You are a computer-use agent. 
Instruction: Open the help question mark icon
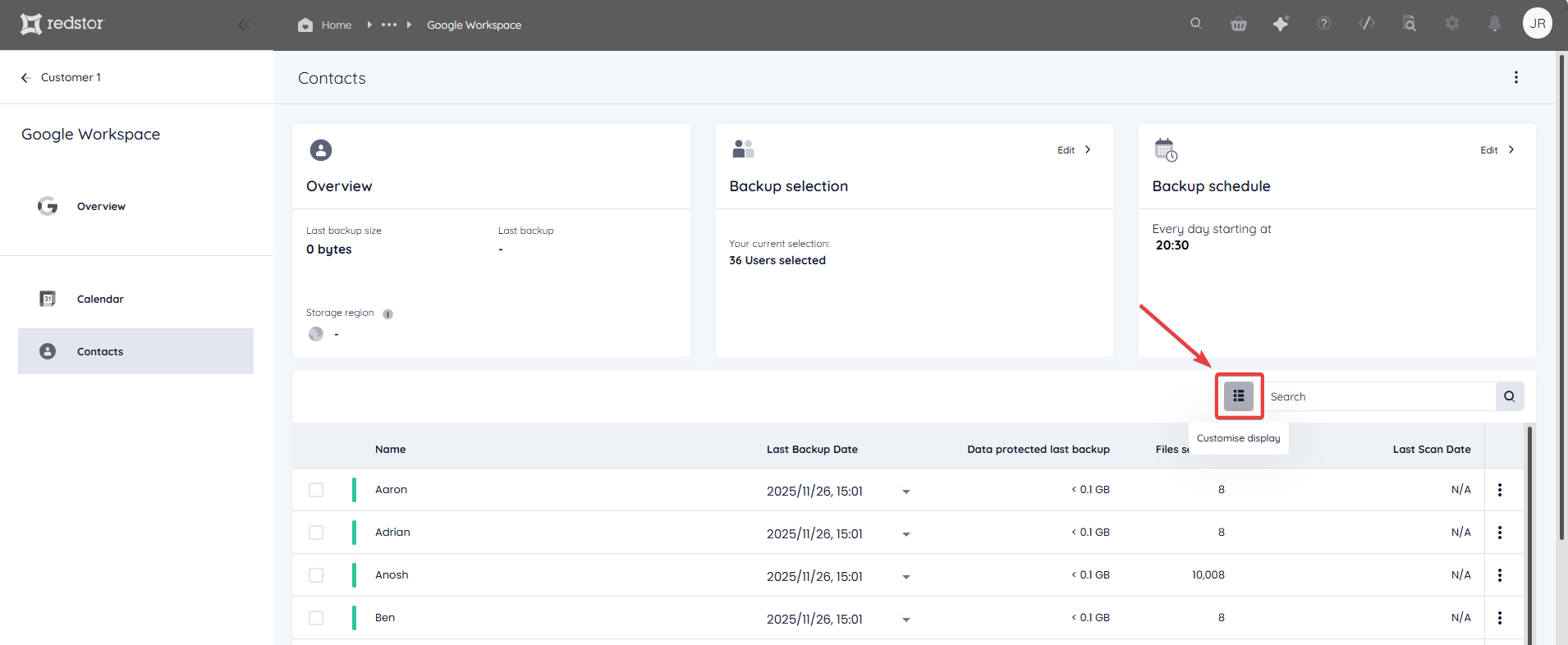(1324, 23)
